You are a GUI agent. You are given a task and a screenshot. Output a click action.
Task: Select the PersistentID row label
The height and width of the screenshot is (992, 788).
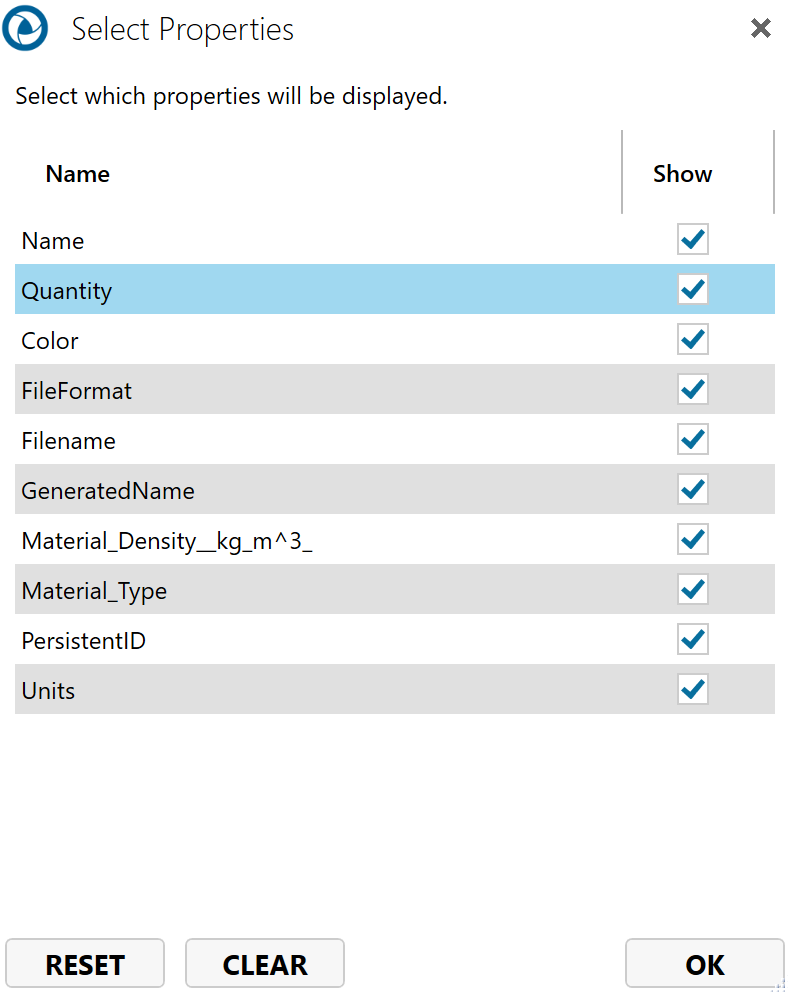tap(84, 641)
